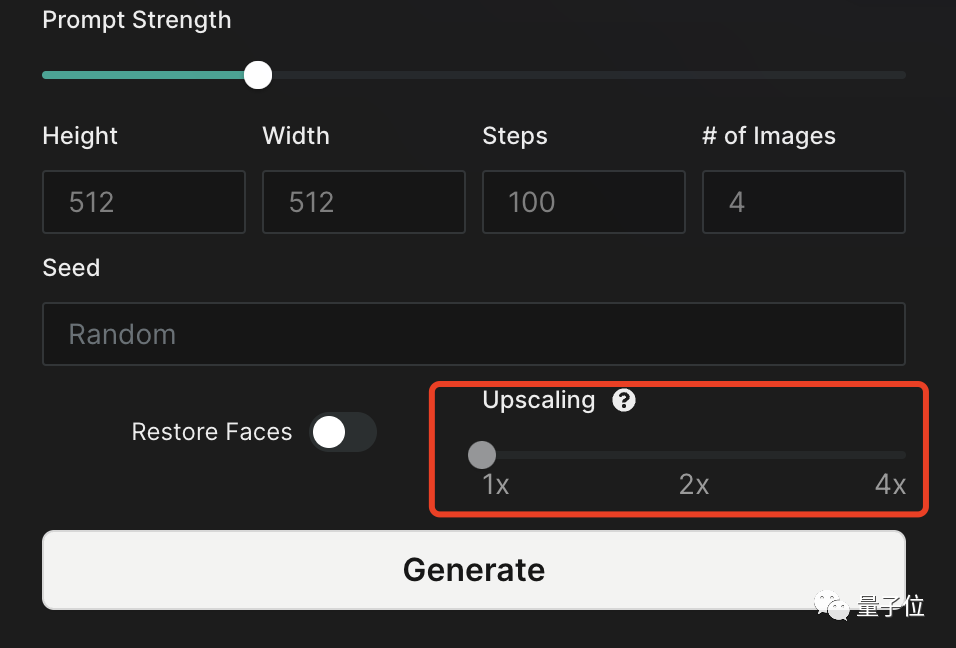The width and height of the screenshot is (956, 648).
Task: Click the Prompt Strength slider handle
Action: pos(258,75)
